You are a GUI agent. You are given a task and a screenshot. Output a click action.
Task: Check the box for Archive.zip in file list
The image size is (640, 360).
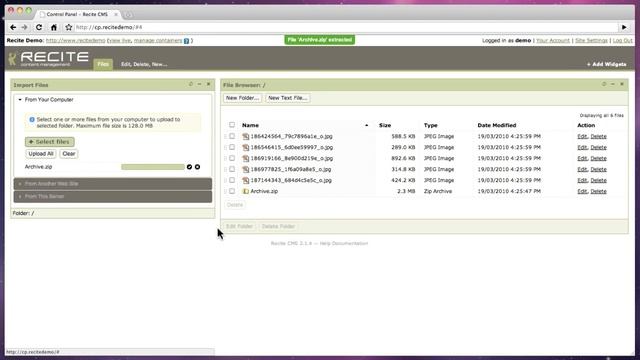[232, 191]
